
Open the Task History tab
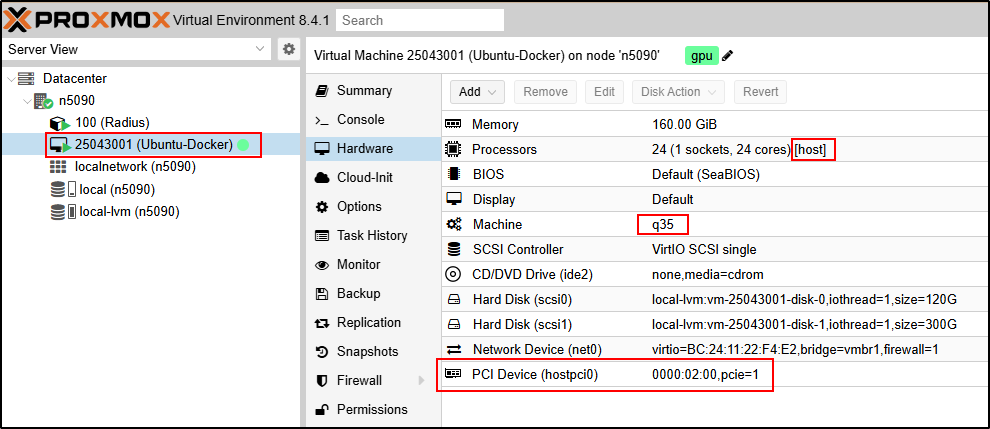pos(373,236)
